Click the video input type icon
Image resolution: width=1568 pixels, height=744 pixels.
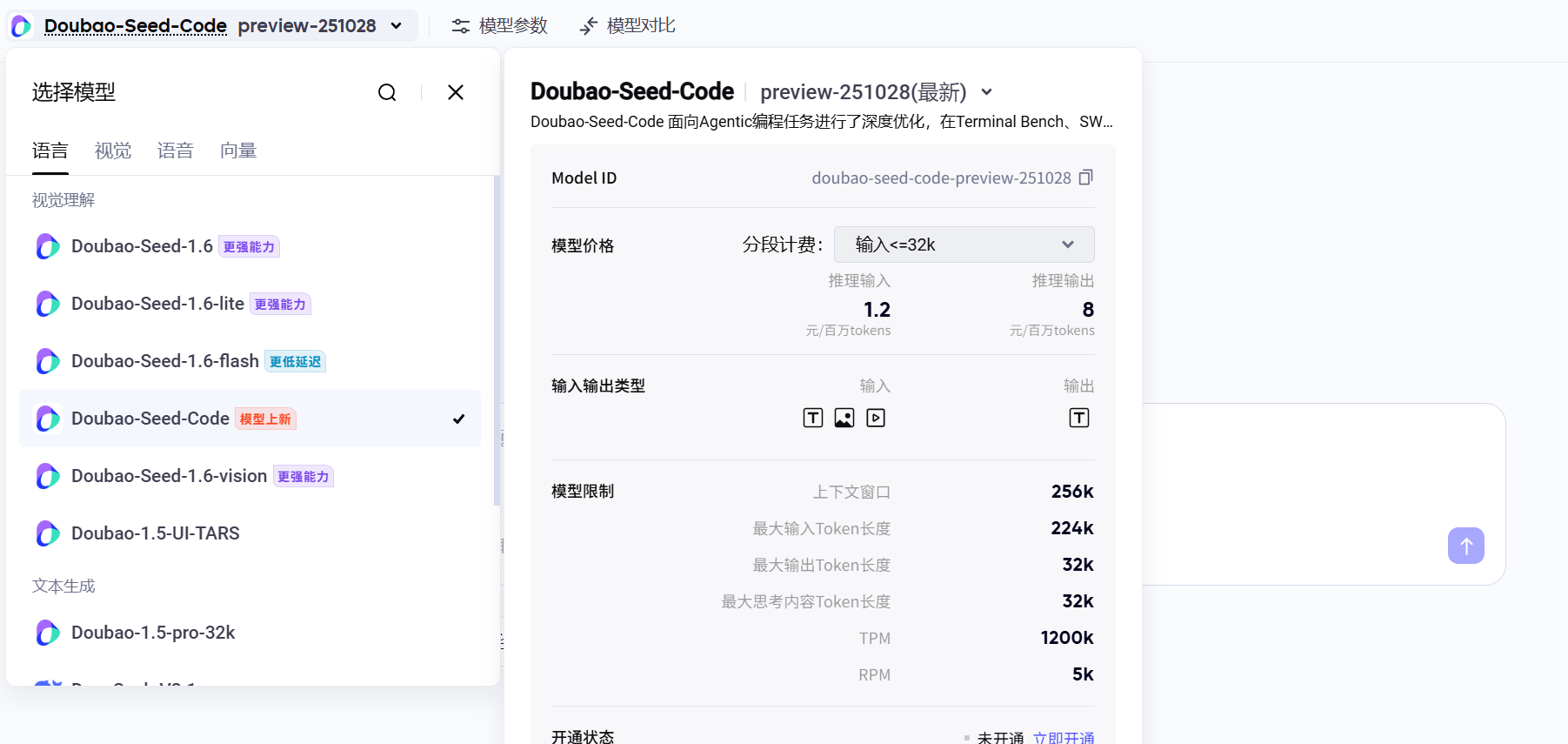pos(876,418)
